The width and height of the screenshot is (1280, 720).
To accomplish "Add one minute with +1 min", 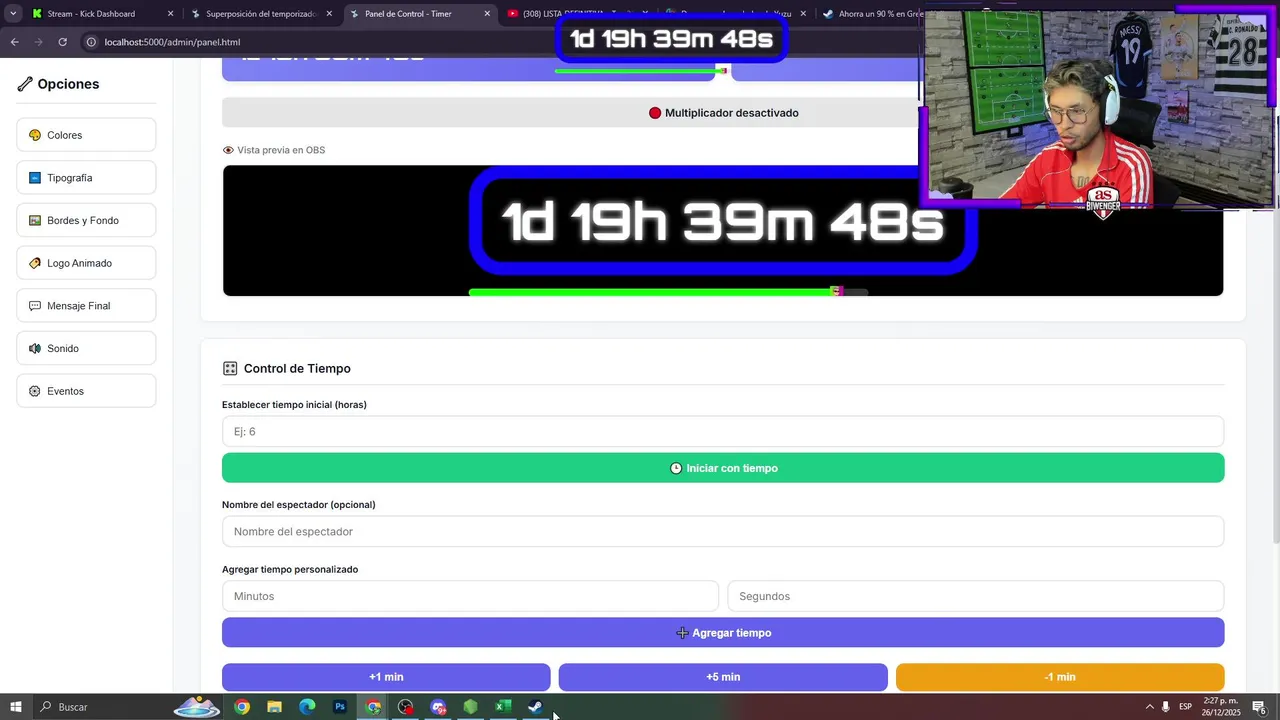I will click(x=386, y=677).
